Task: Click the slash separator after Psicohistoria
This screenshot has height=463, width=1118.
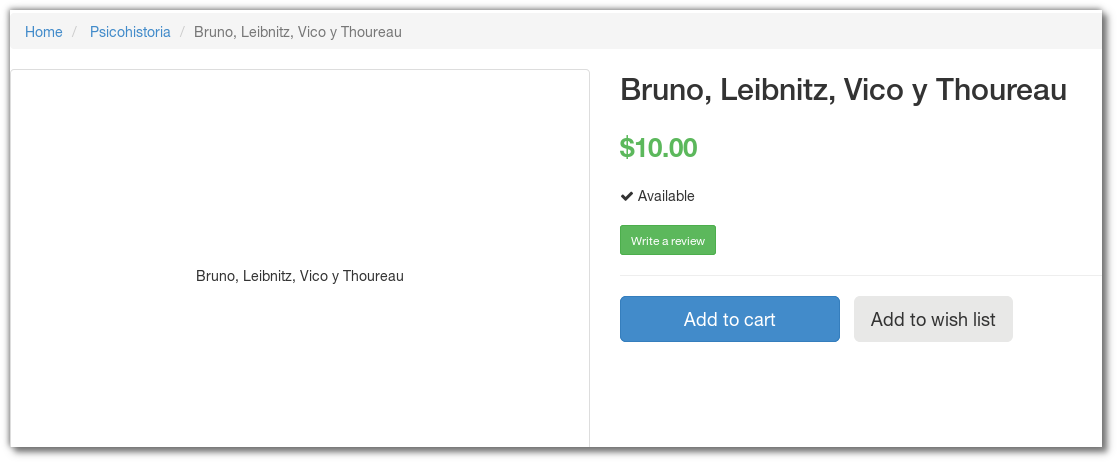Action: 182,32
